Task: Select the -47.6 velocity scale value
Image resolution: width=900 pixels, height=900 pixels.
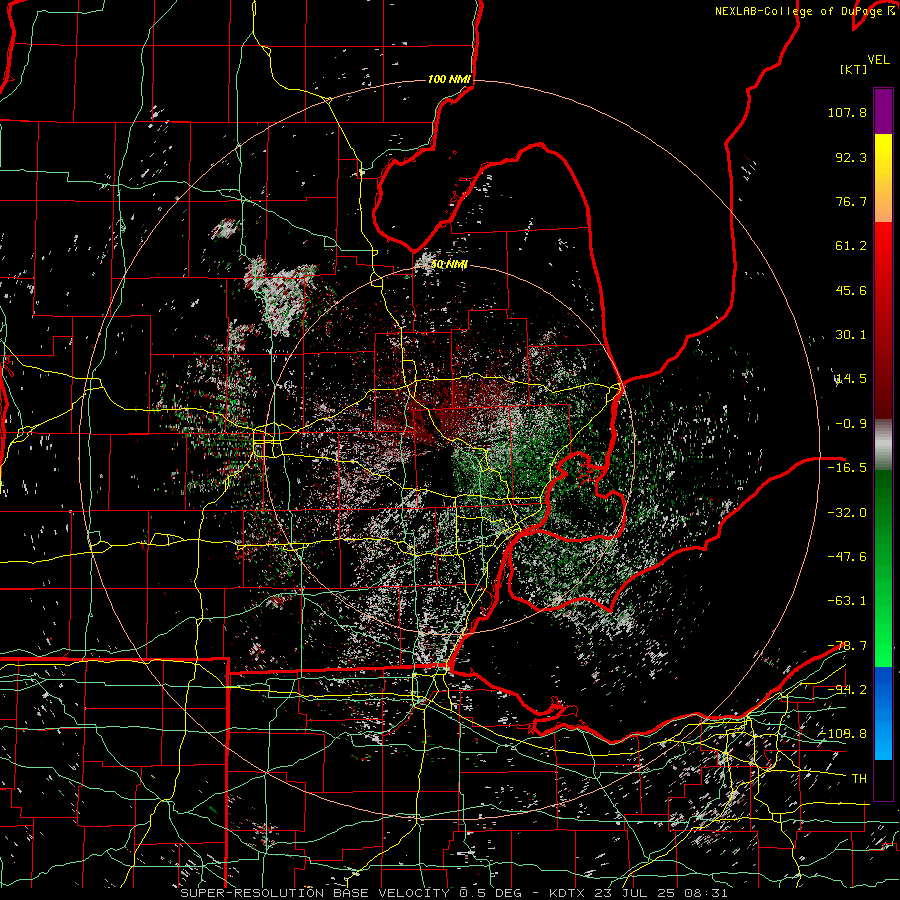Action: [847, 556]
